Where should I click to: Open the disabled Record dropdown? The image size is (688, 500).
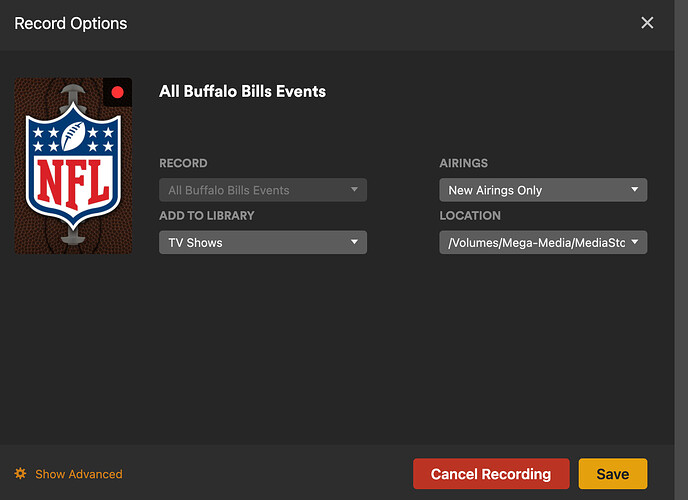tap(263, 190)
